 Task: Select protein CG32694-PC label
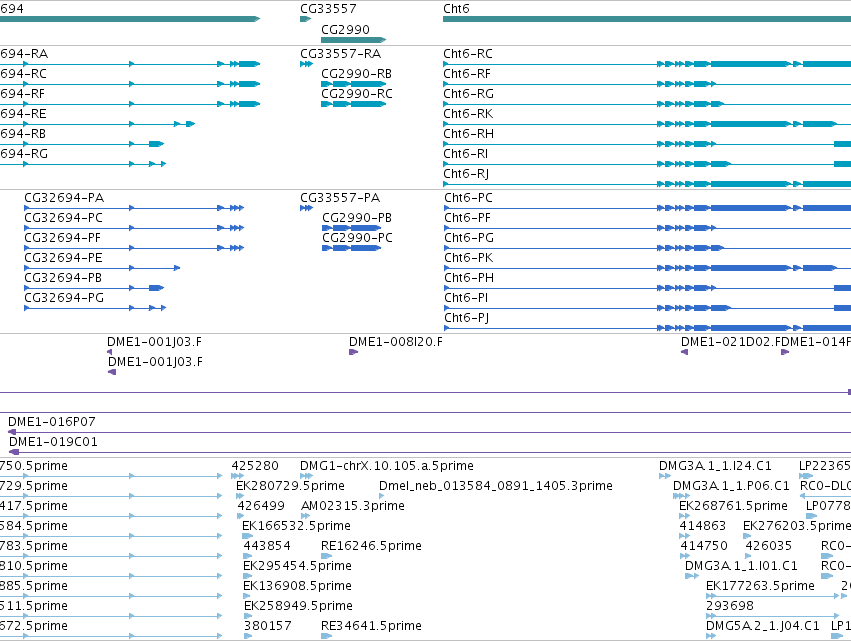pos(63,218)
